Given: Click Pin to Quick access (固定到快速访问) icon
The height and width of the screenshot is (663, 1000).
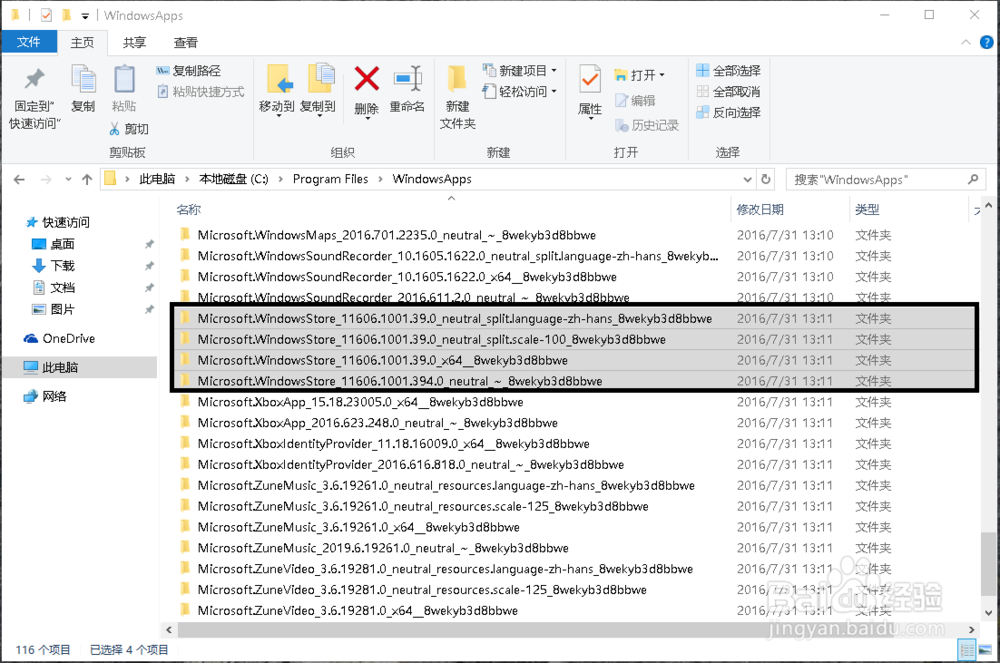Looking at the screenshot, I should coord(34,80).
